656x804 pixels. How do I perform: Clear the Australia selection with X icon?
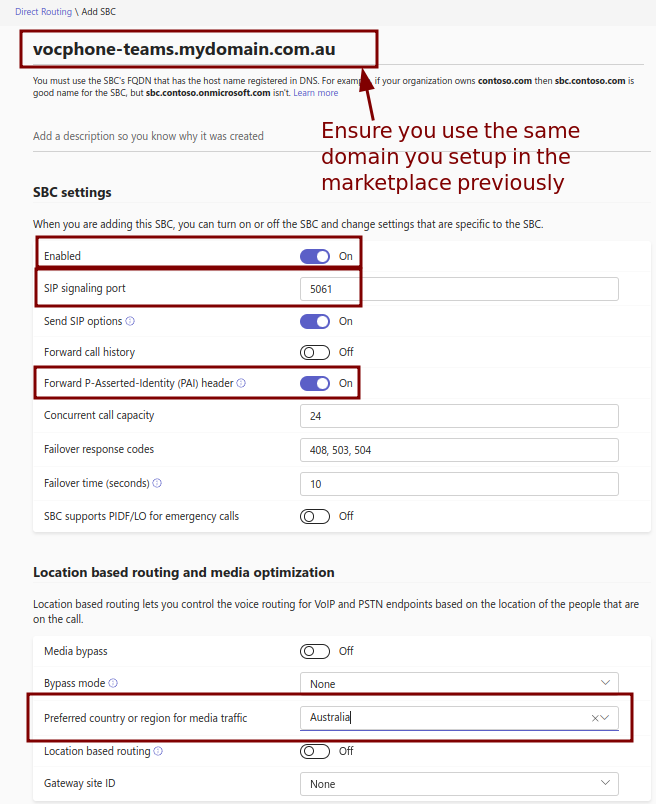(x=595, y=718)
